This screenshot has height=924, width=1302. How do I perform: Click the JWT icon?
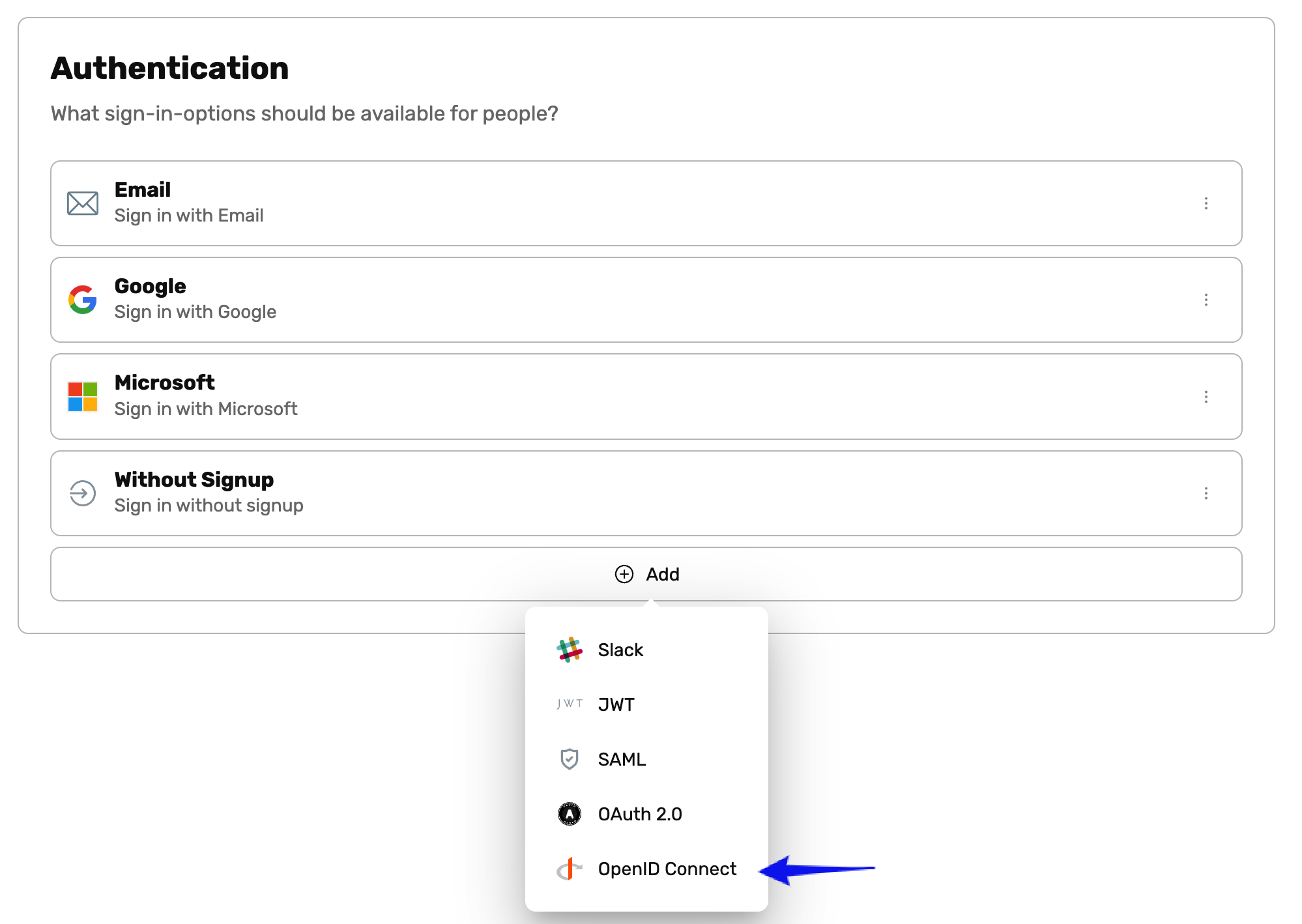coord(570,704)
